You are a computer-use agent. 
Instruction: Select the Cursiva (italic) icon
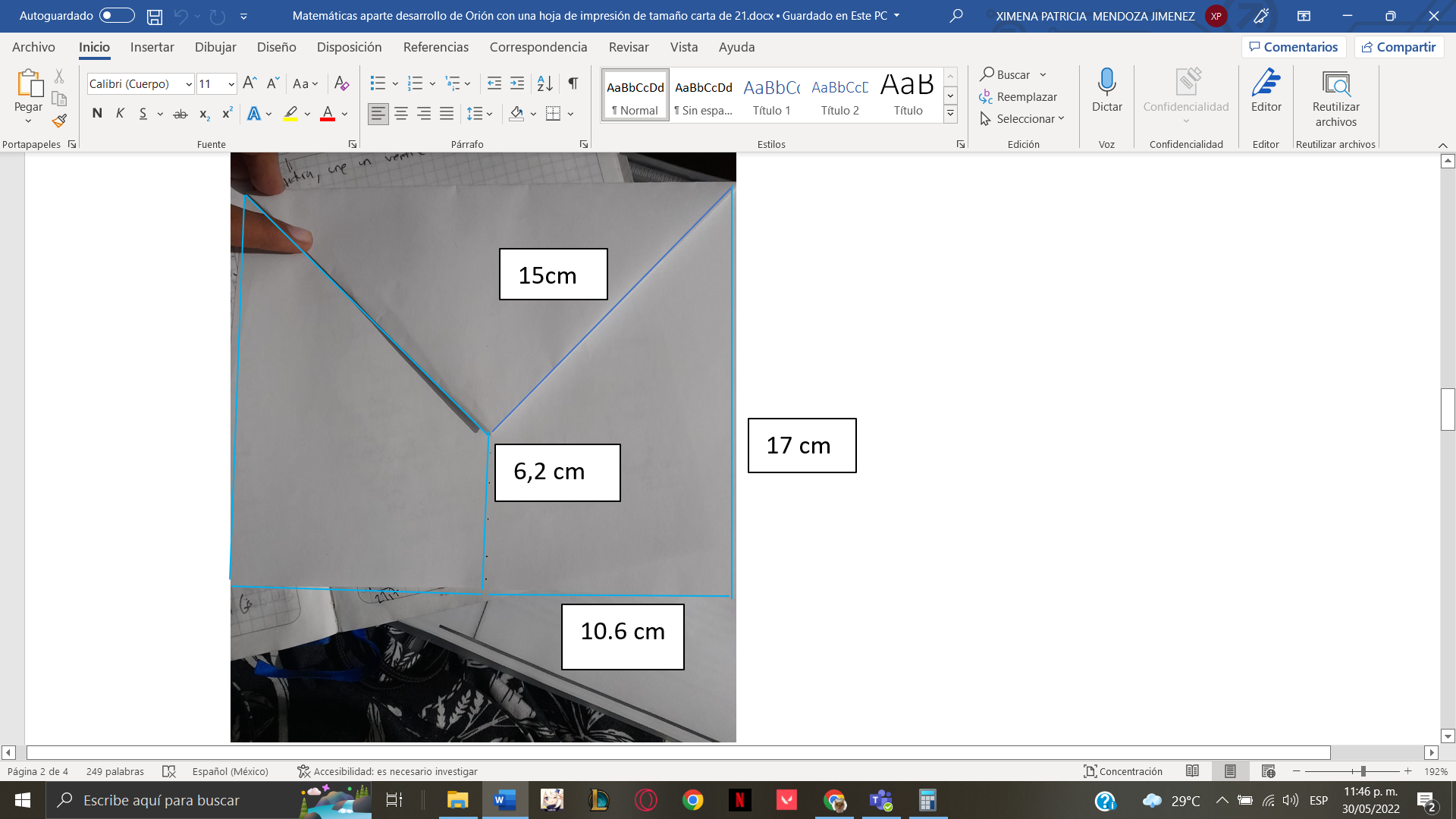click(119, 113)
